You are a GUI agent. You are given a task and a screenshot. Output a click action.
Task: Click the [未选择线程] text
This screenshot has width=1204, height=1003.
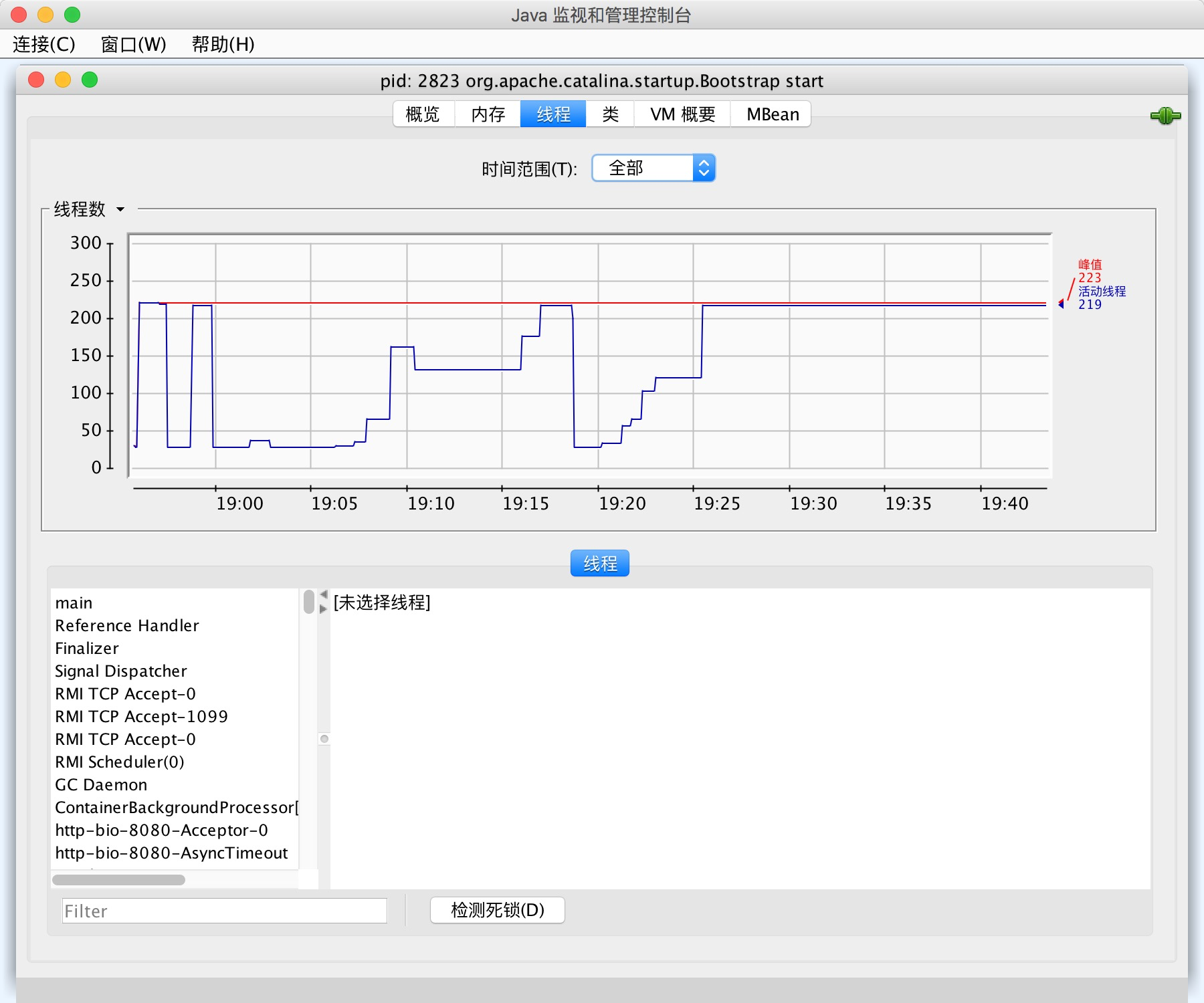coord(382,602)
